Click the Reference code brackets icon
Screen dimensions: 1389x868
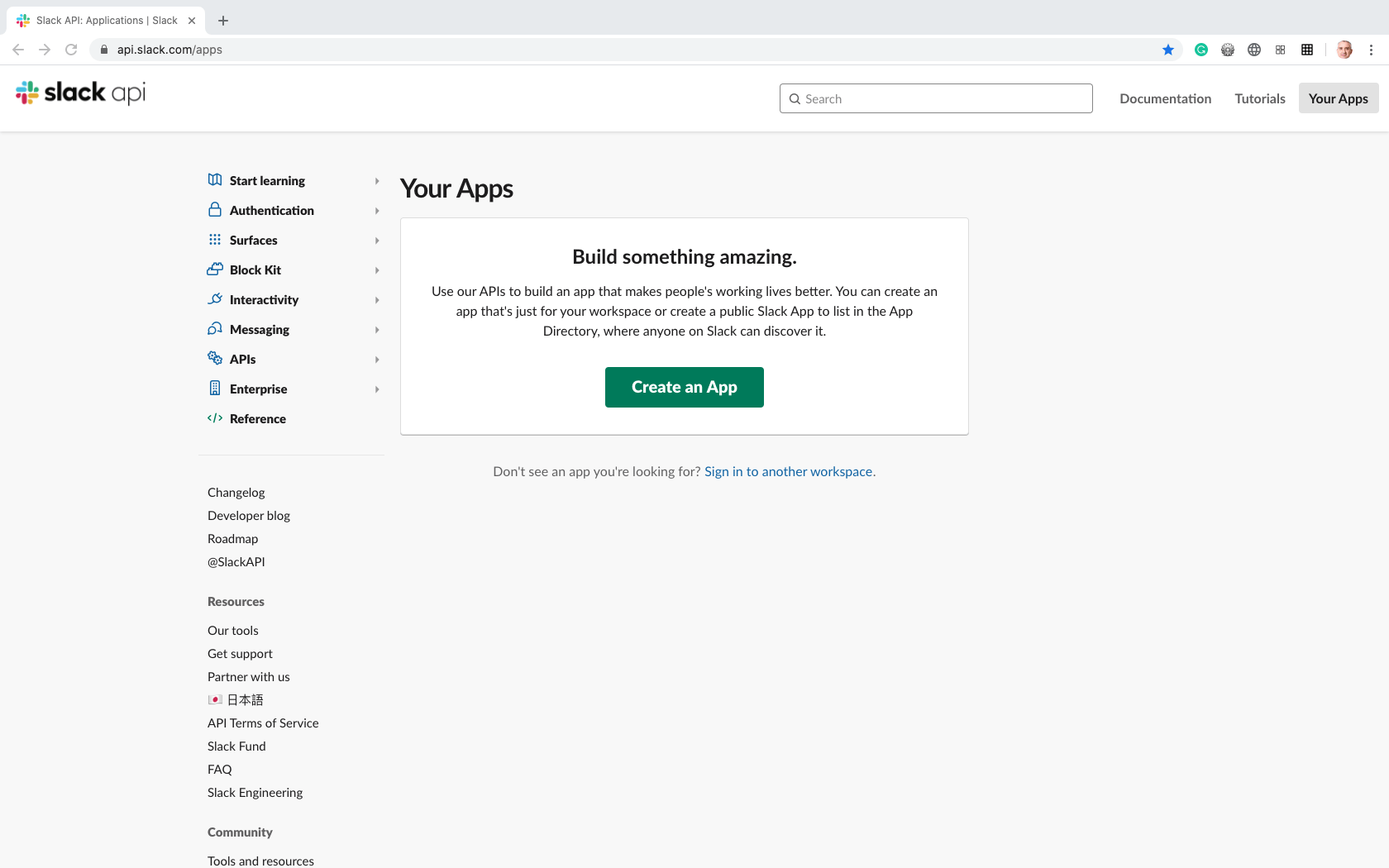[215, 418]
